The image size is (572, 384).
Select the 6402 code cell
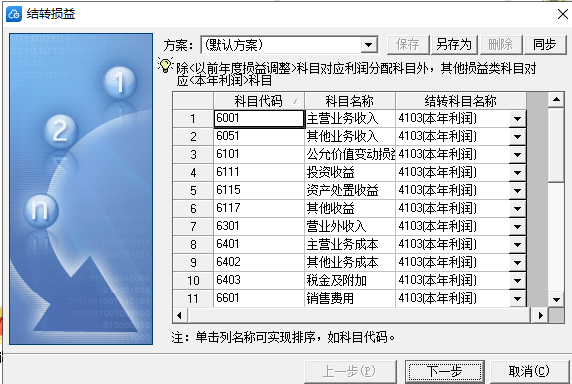(259, 263)
